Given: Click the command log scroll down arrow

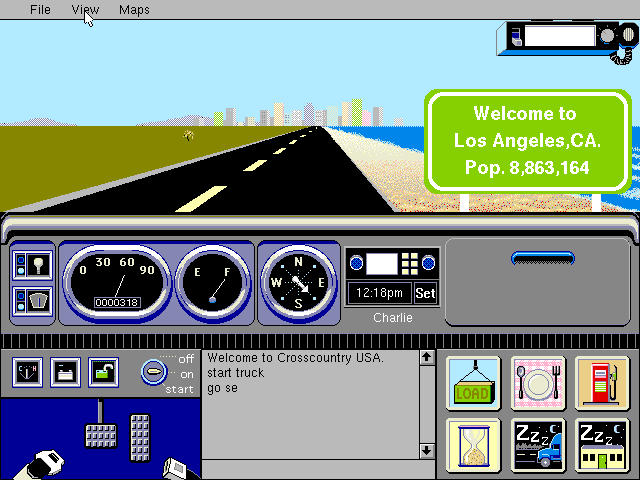Looking at the screenshot, I should coord(427,451).
